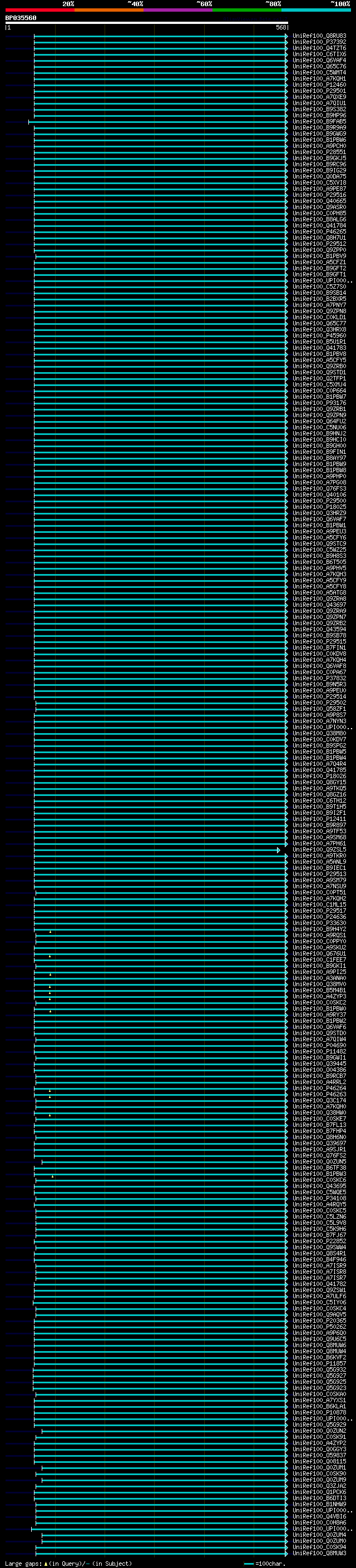Select UniRef100_A7NYN3 label
The image size is (356, 1568).
coord(319,721)
